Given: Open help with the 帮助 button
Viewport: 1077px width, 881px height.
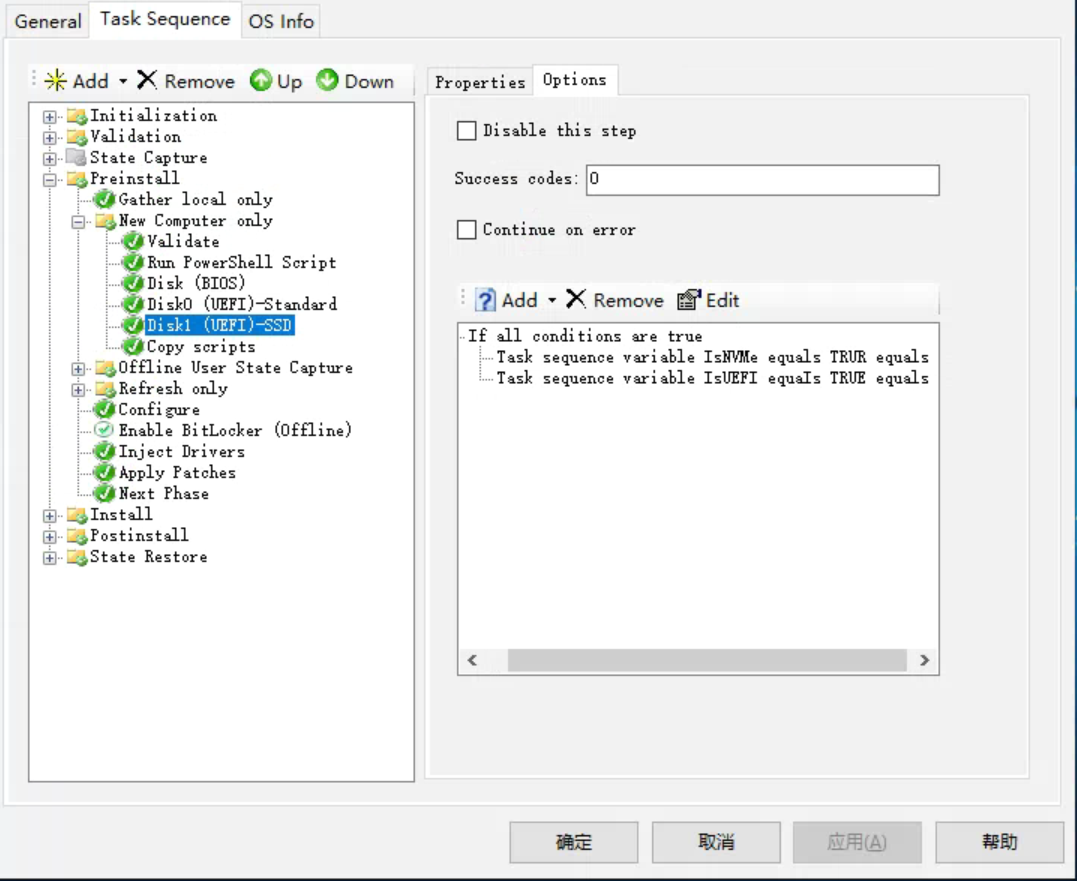Looking at the screenshot, I should point(999,842).
